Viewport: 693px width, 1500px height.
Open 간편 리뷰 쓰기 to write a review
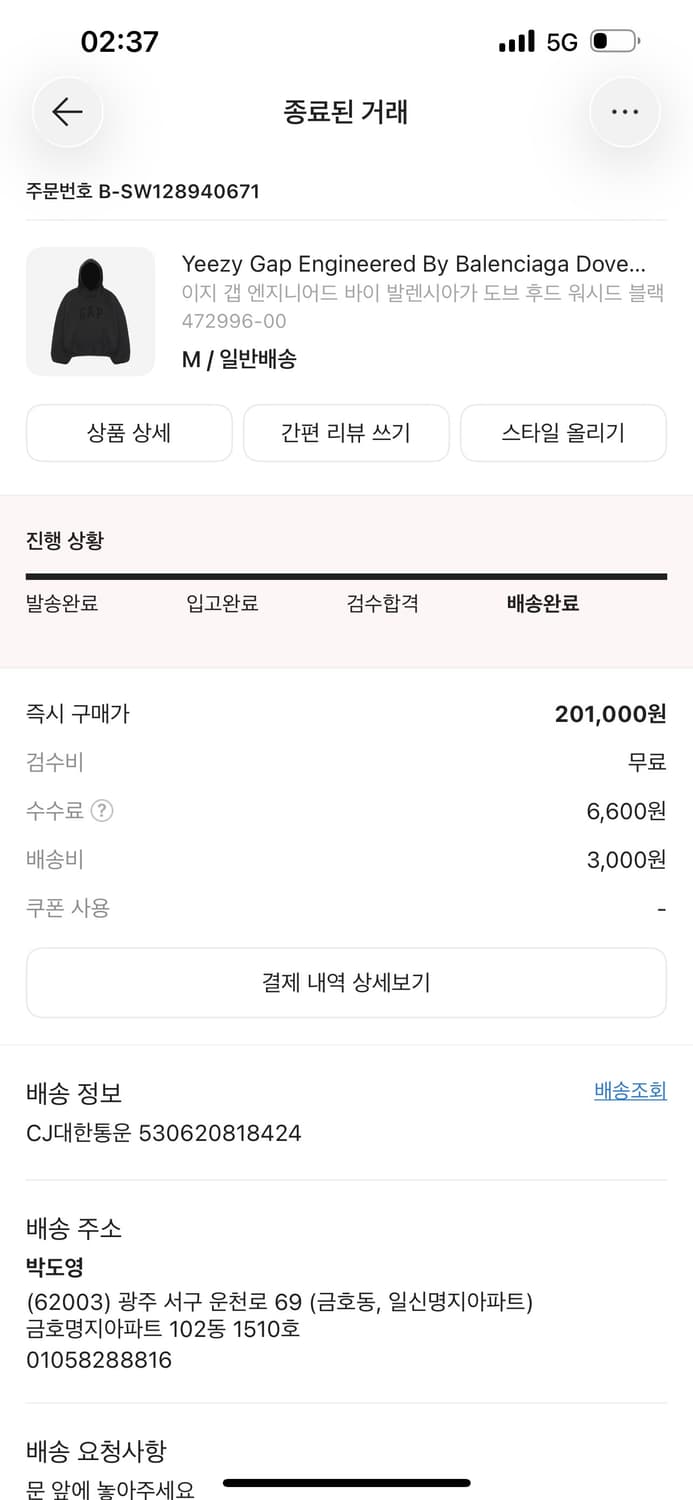(x=346, y=433)
